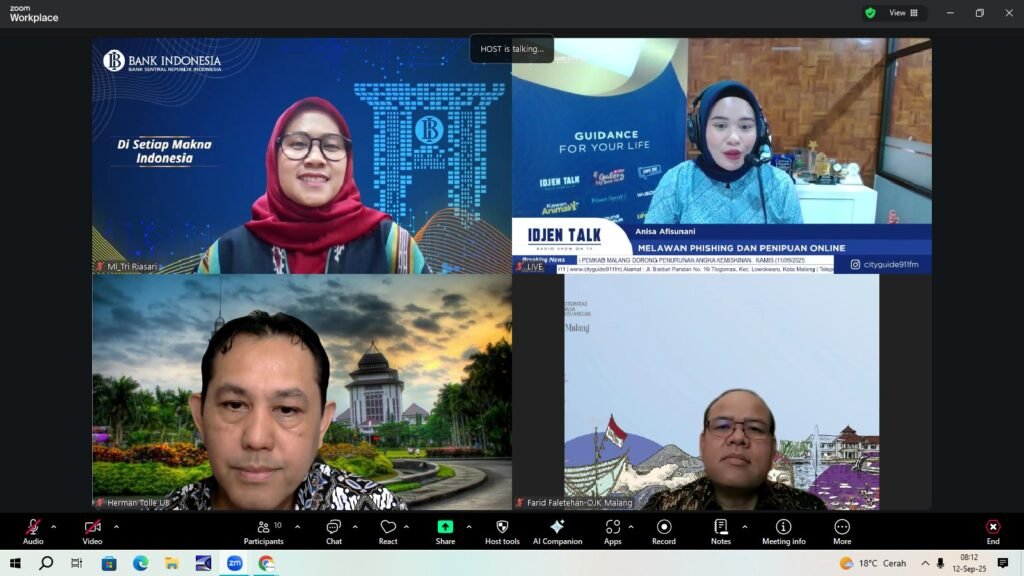Open the Chat panel

pyautogui.click(x=334, y=532)
